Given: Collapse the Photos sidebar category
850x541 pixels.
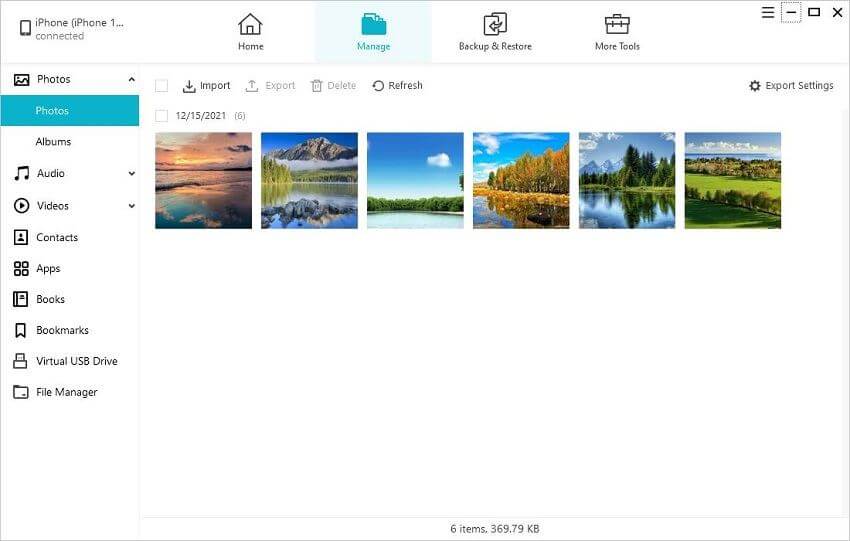Looking at the screenshot, I should click(131, 79).
